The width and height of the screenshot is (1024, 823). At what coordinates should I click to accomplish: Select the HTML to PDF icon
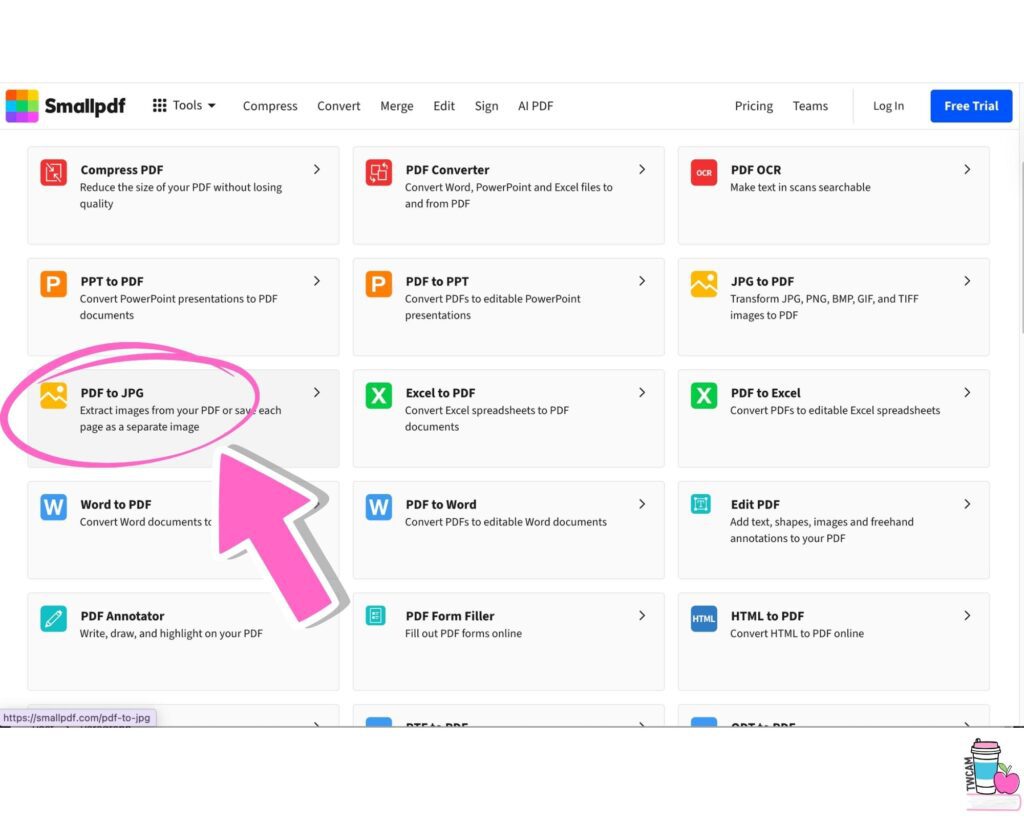[x=704, y=619]
